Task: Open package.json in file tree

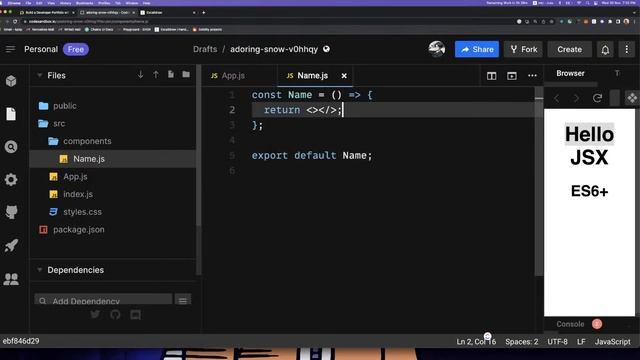Action: pyautogui.click(x=78, y=229)
